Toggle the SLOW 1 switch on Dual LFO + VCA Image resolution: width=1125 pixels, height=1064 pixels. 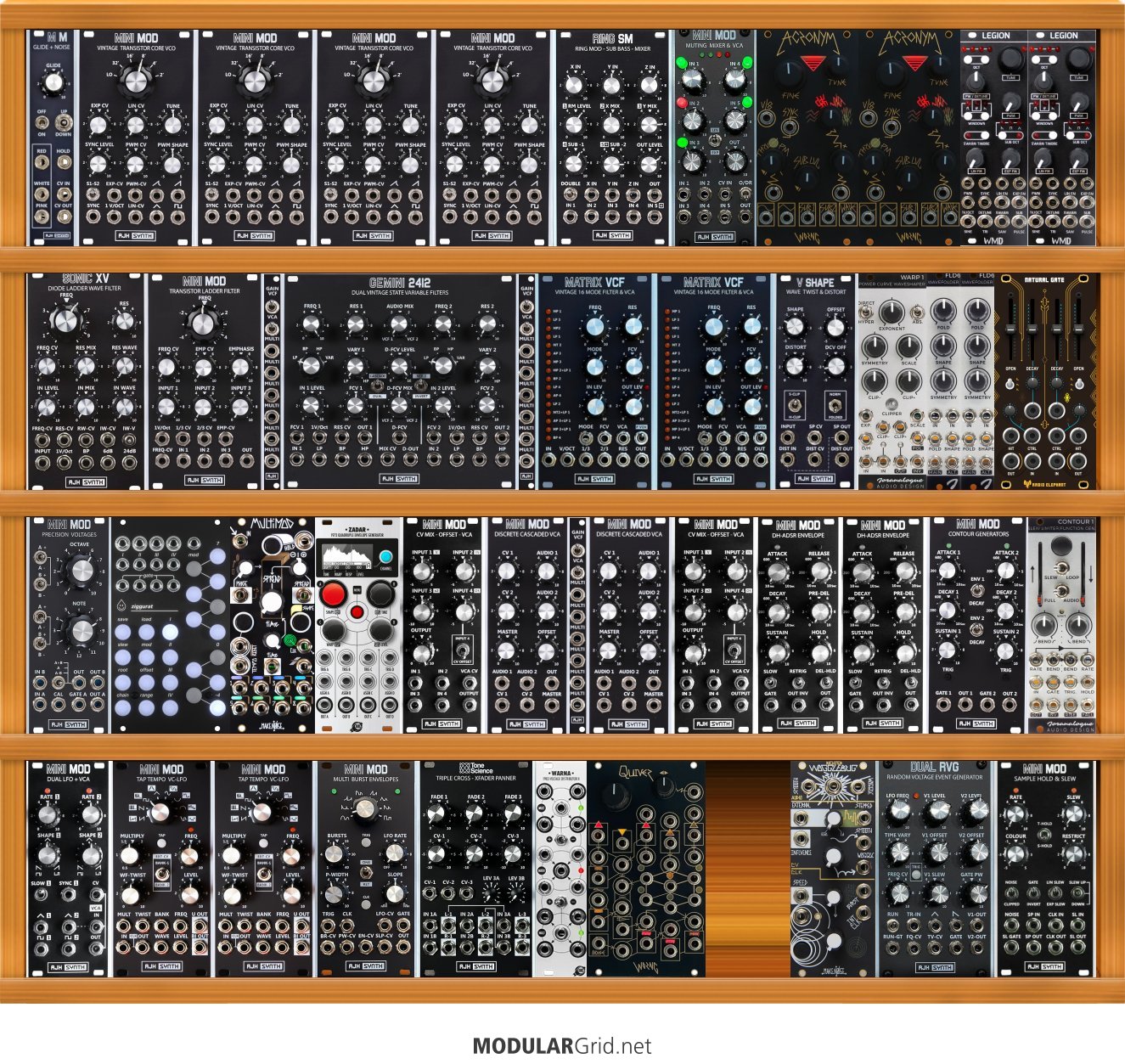[39, 896]
